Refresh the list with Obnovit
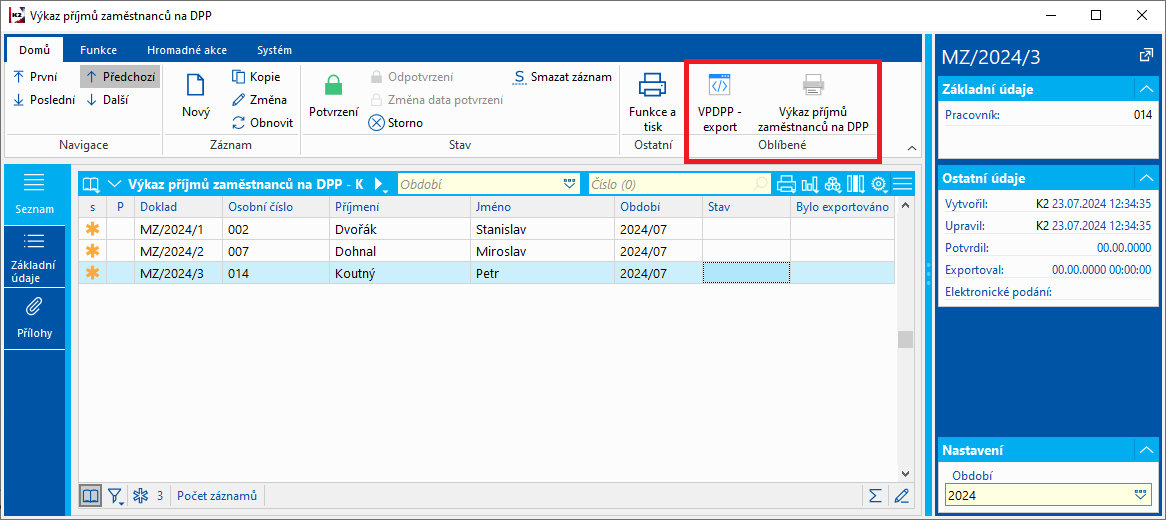This screenshot has height=520, width=1166. [262, 123]
